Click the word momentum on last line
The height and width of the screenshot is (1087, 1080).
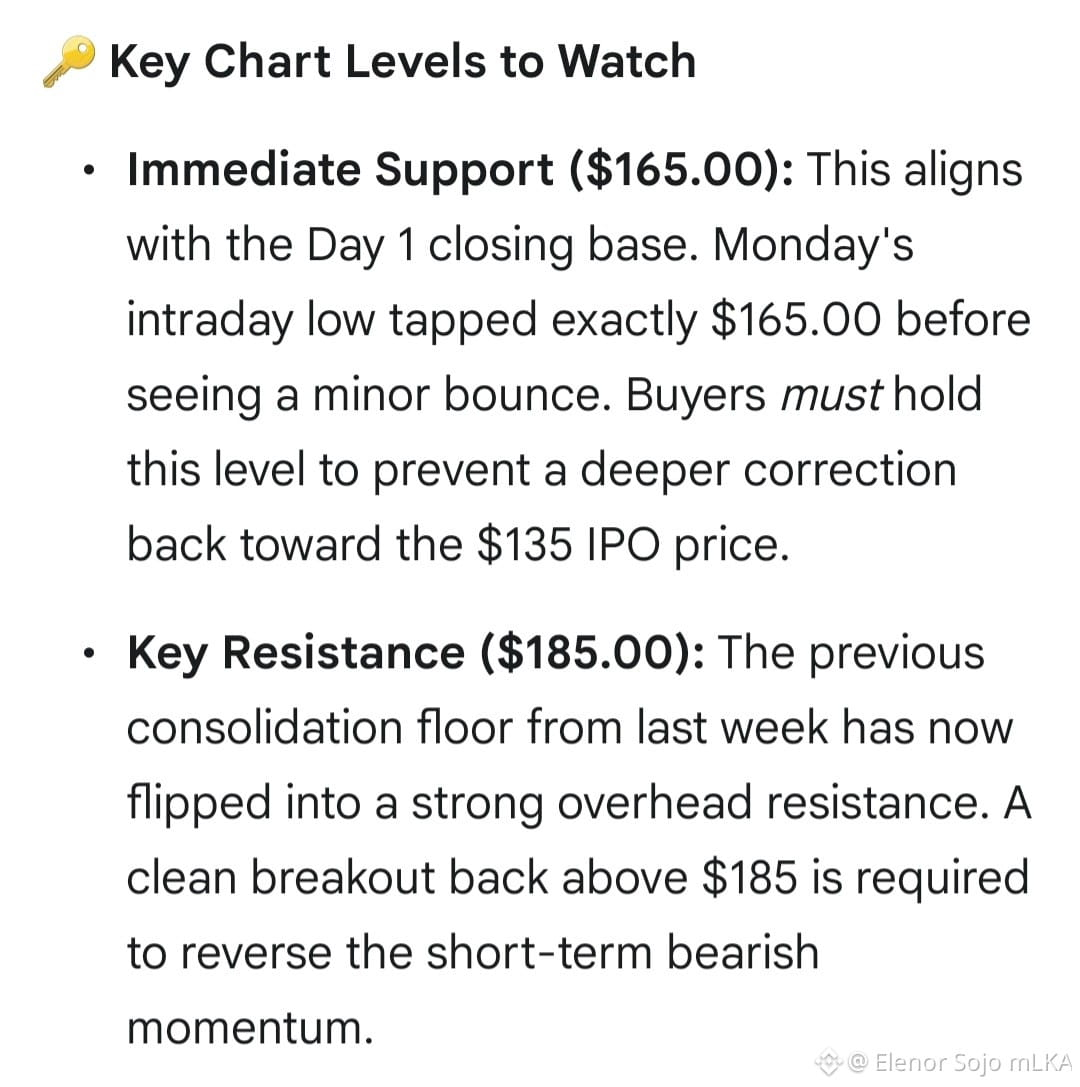250,1028
